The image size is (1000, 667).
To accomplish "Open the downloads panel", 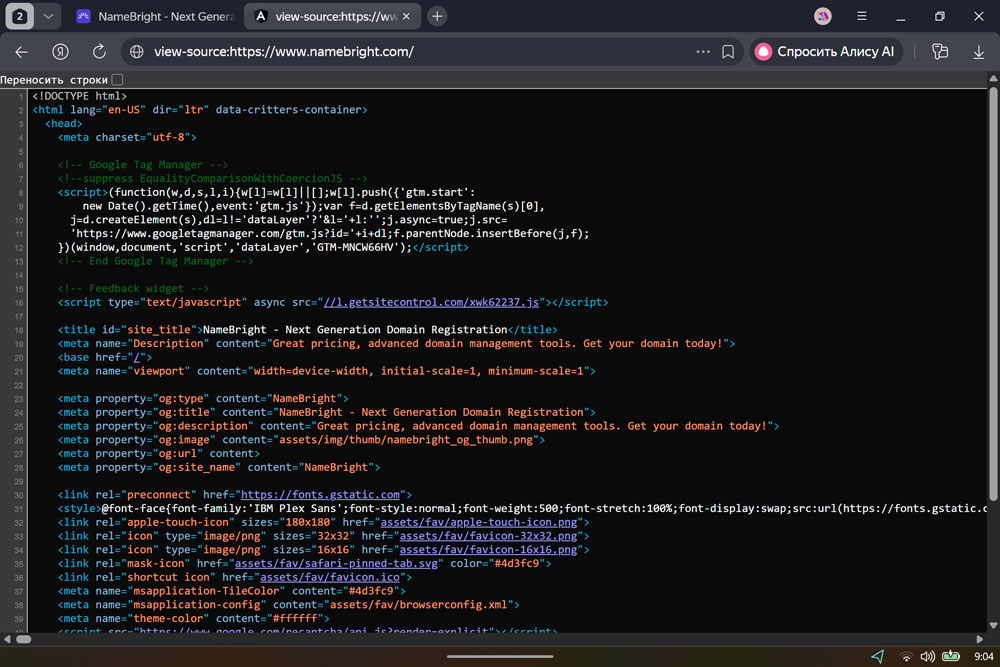I will (x=979, y=52).
